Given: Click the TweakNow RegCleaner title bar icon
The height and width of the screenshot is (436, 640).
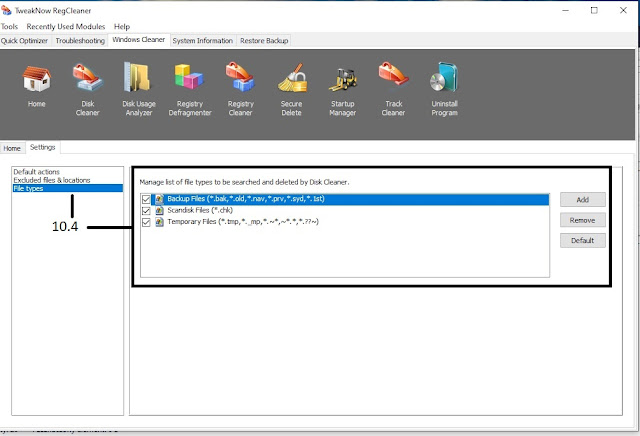Looking at the screenshot, I should point(6,10).
